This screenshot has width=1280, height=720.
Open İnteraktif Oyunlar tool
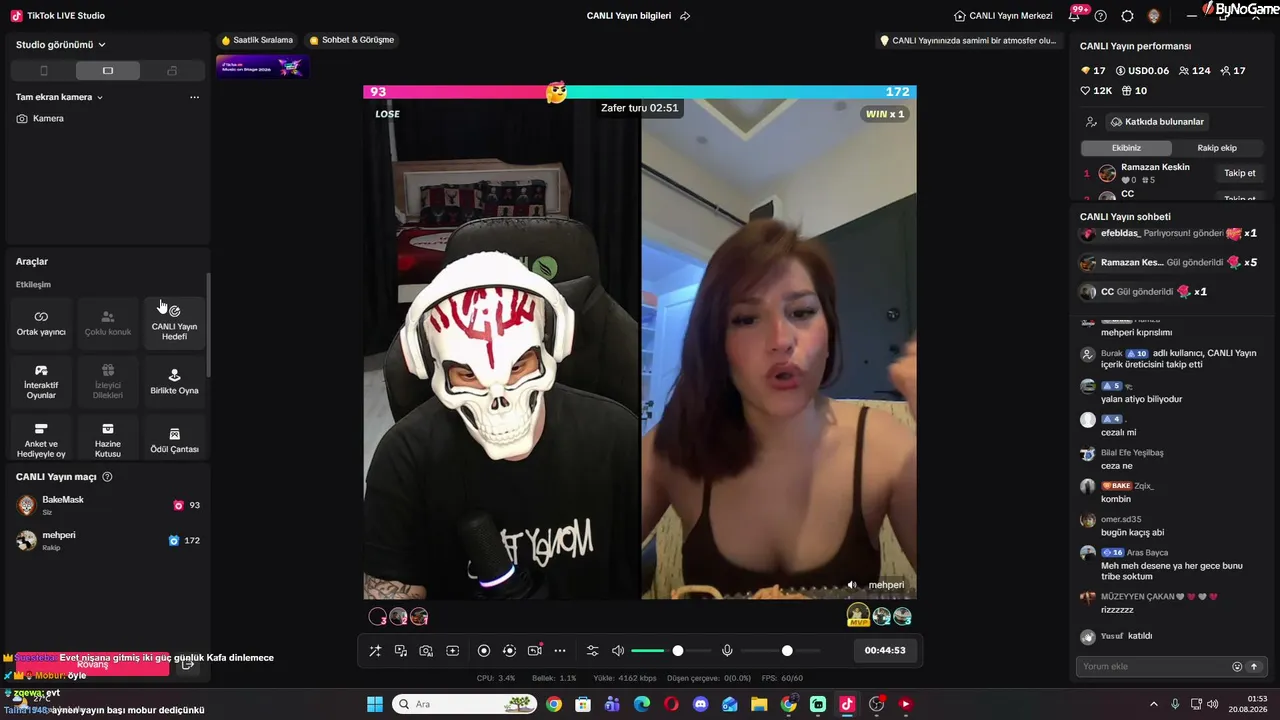pos(41,381)
